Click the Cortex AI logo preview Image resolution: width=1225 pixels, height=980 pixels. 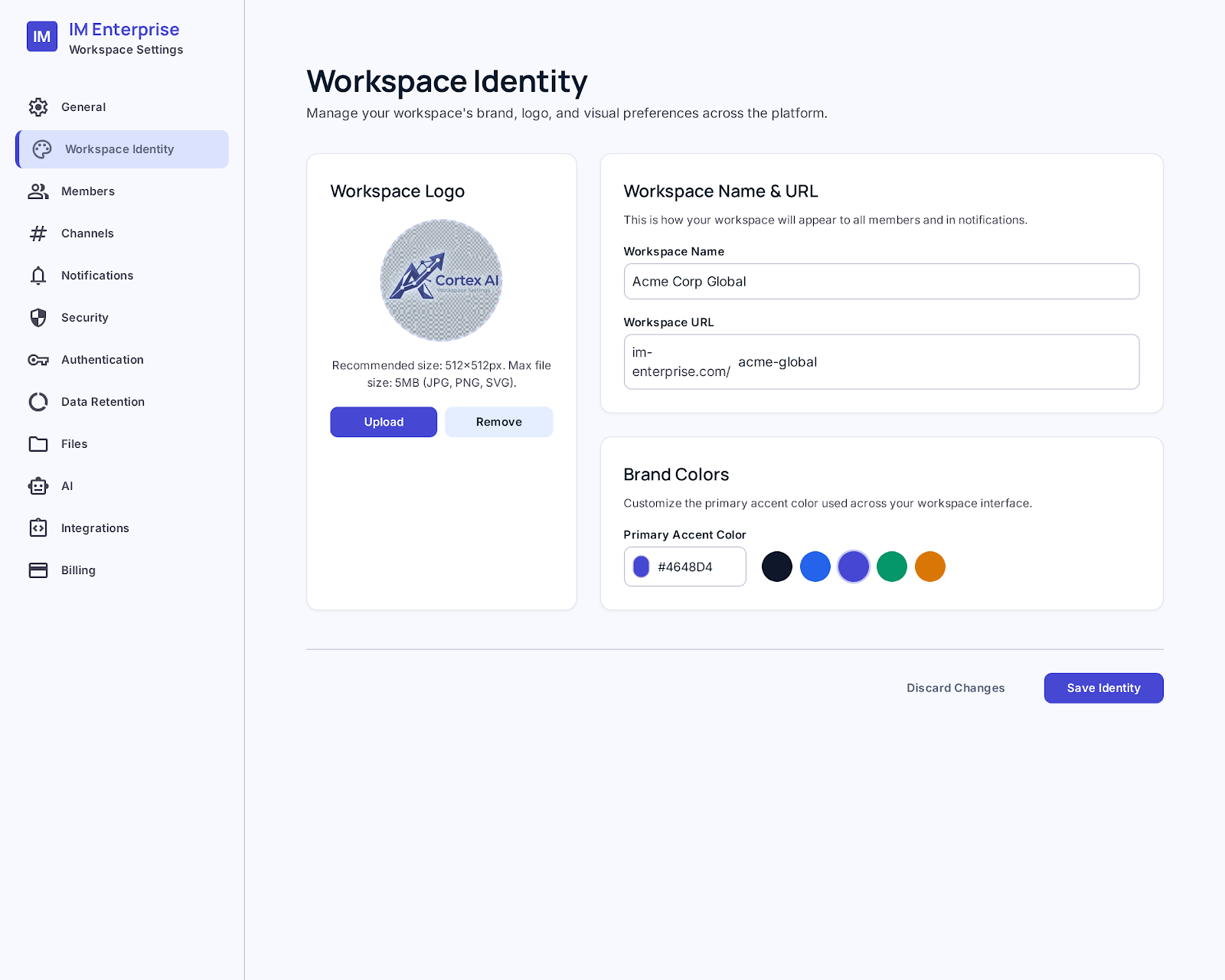tap(441, 280)
